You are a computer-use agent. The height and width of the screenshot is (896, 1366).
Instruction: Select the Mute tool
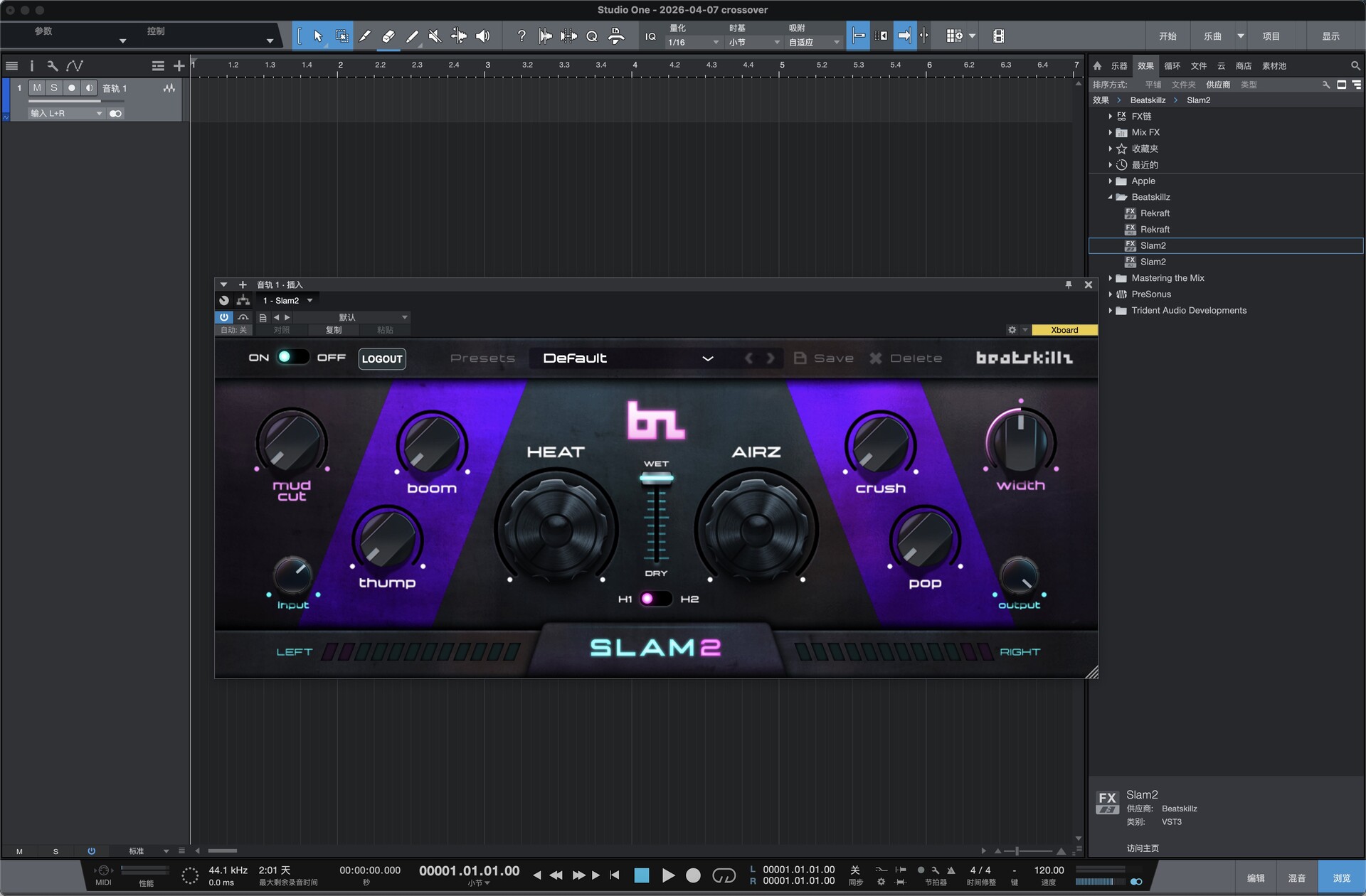(435, 36)
